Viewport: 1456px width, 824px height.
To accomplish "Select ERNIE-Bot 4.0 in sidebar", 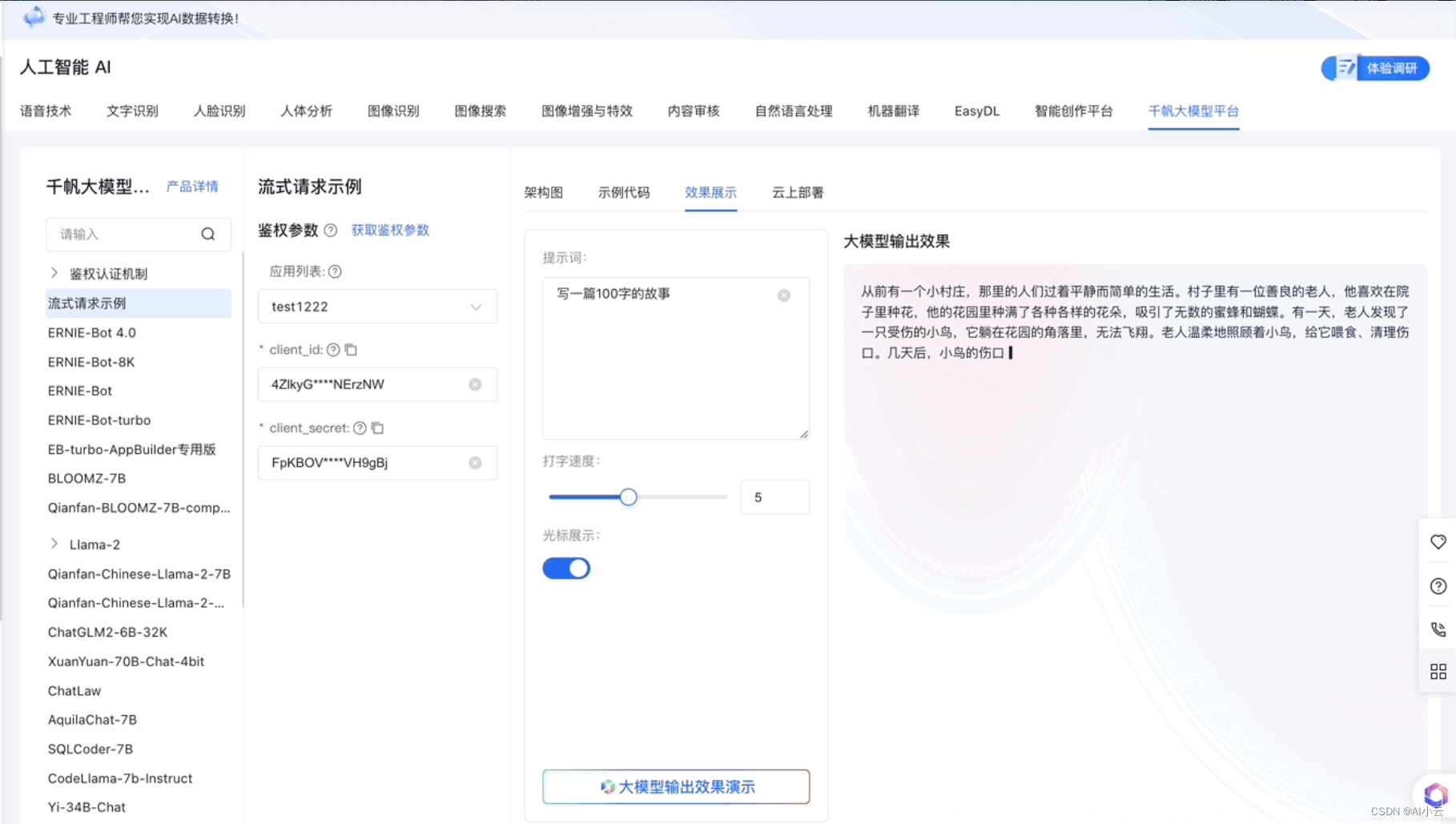I will tap(92, 332).
